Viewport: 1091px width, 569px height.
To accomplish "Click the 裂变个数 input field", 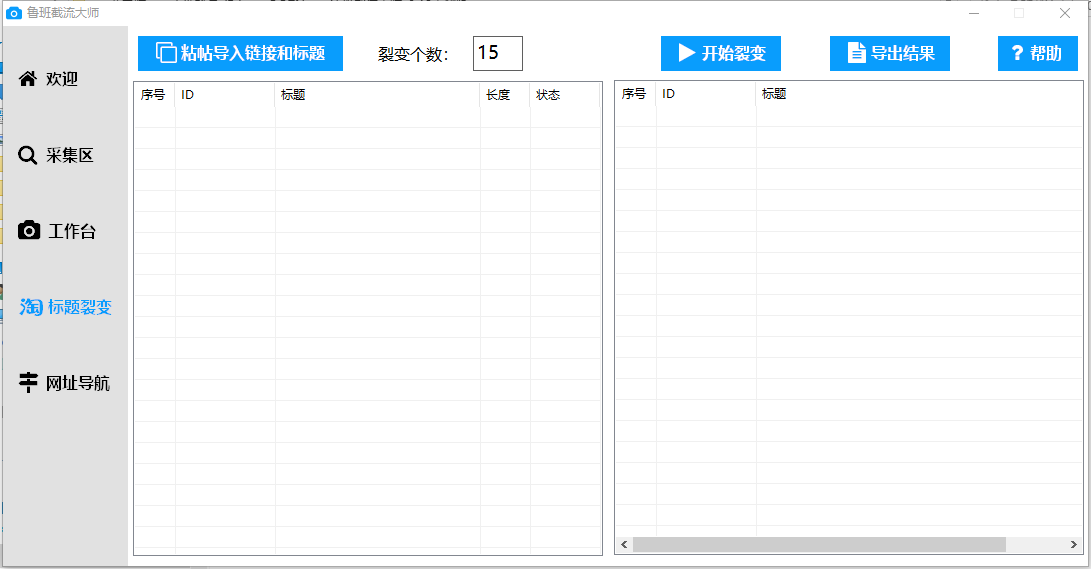I will (497, 53).
